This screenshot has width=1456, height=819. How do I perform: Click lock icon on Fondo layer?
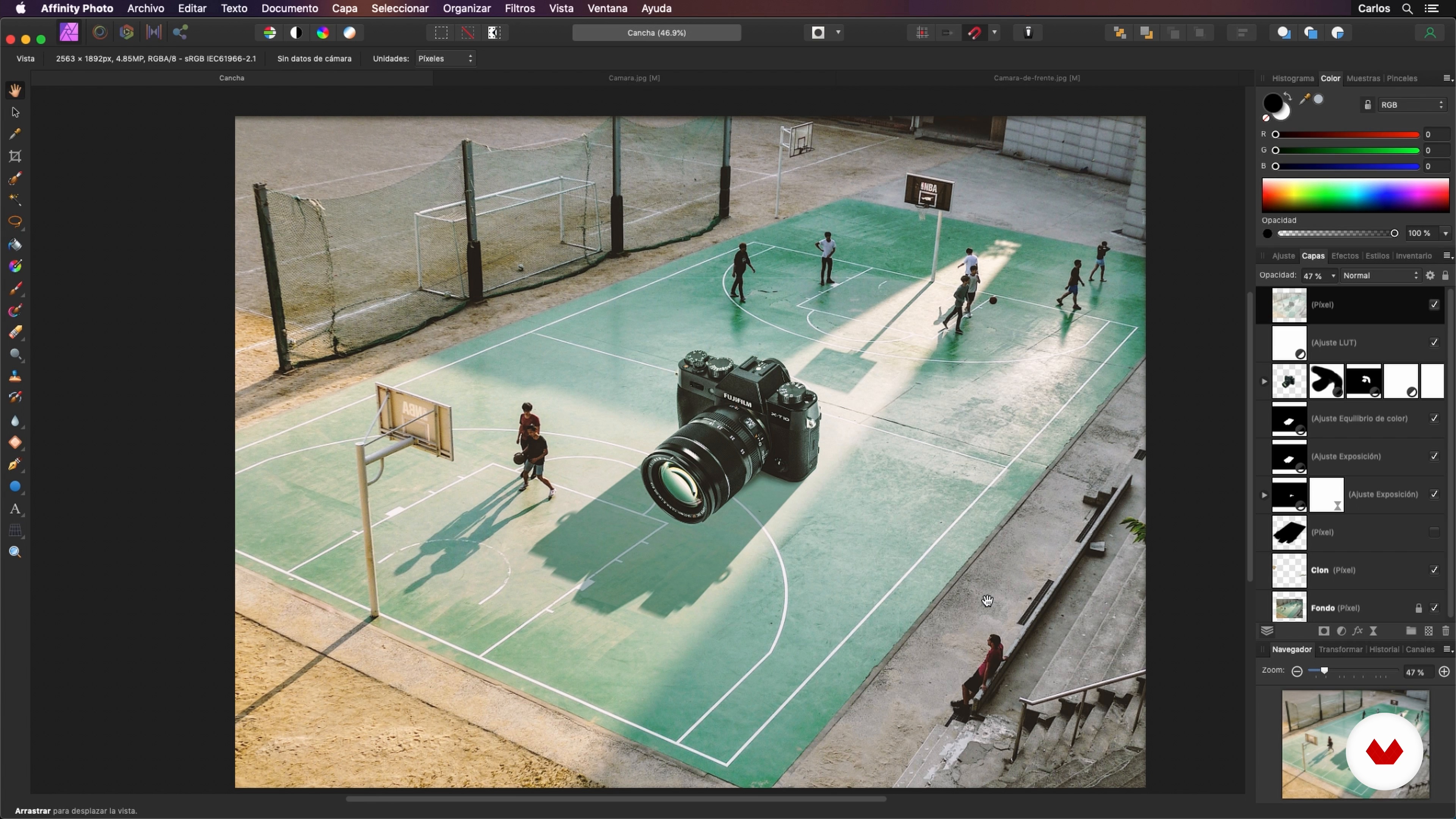point(1418,608)
